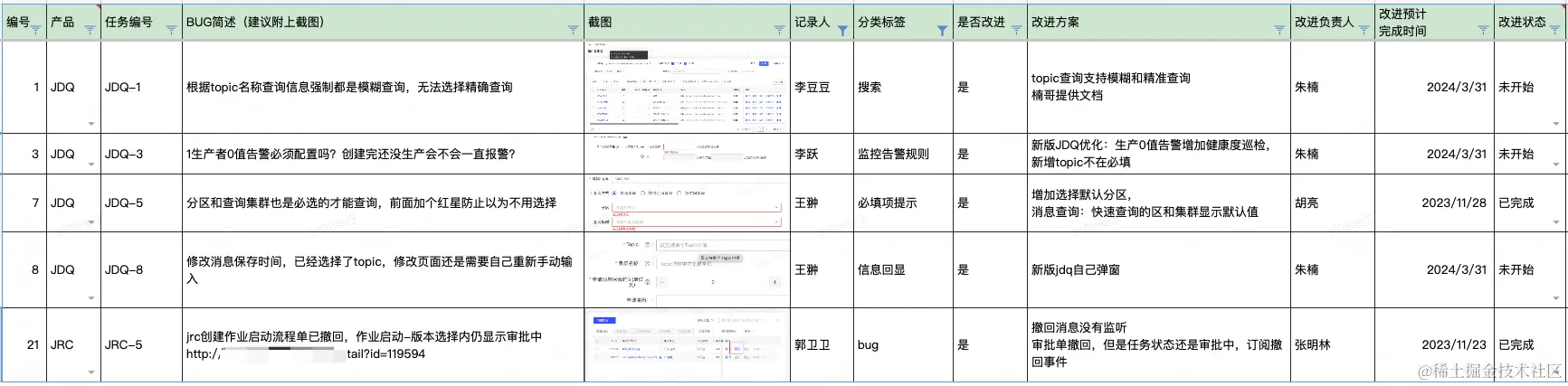Select status cell '已完成' in JDQ-5 row

point(1529,202)
